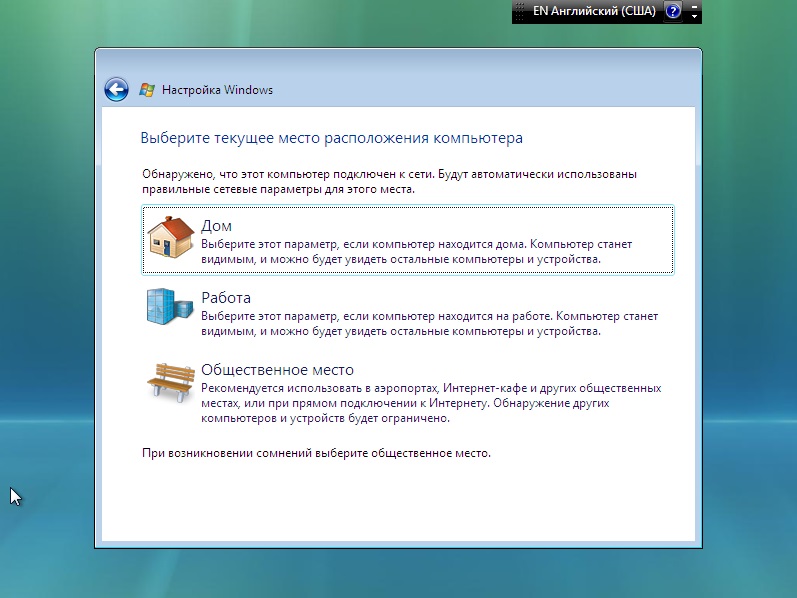Click the Настройка Windows title text
This screenshot has height=598, width=797.
click(x=218, y=90)
